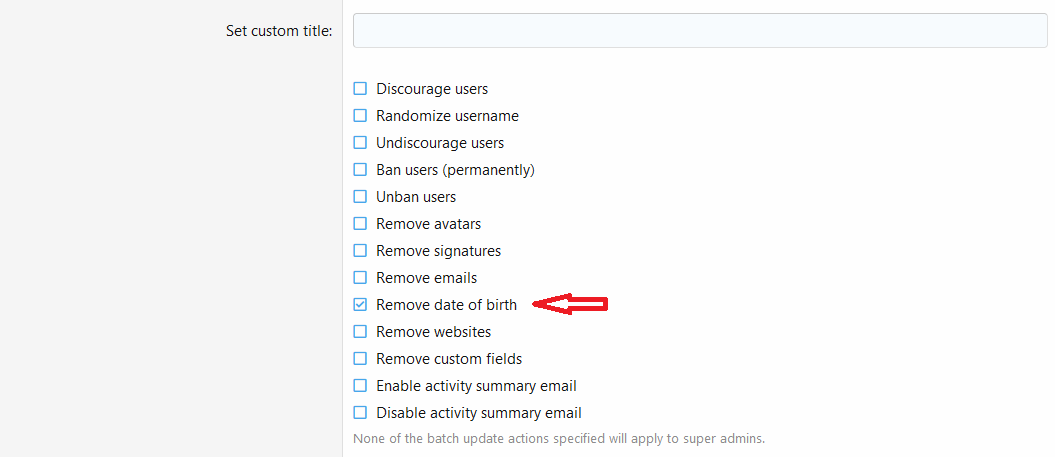Check the Remove signatures box
The image size is (1055, 457).
pyautogui.click(x=361, y=251)
